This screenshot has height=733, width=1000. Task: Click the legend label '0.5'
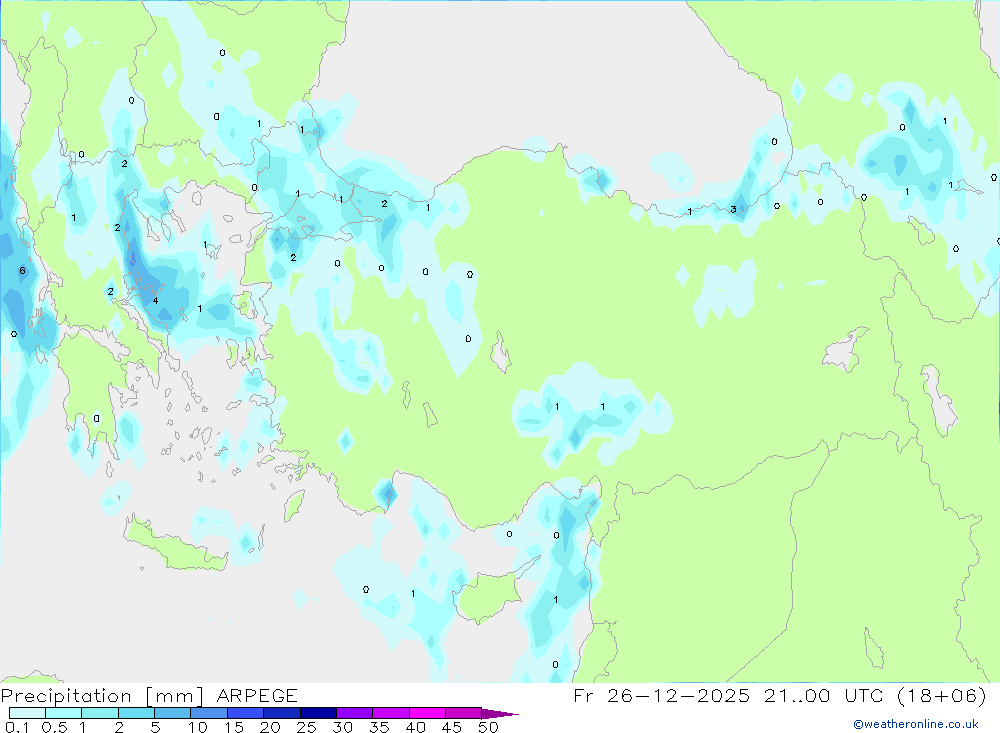tap(54, 727)
